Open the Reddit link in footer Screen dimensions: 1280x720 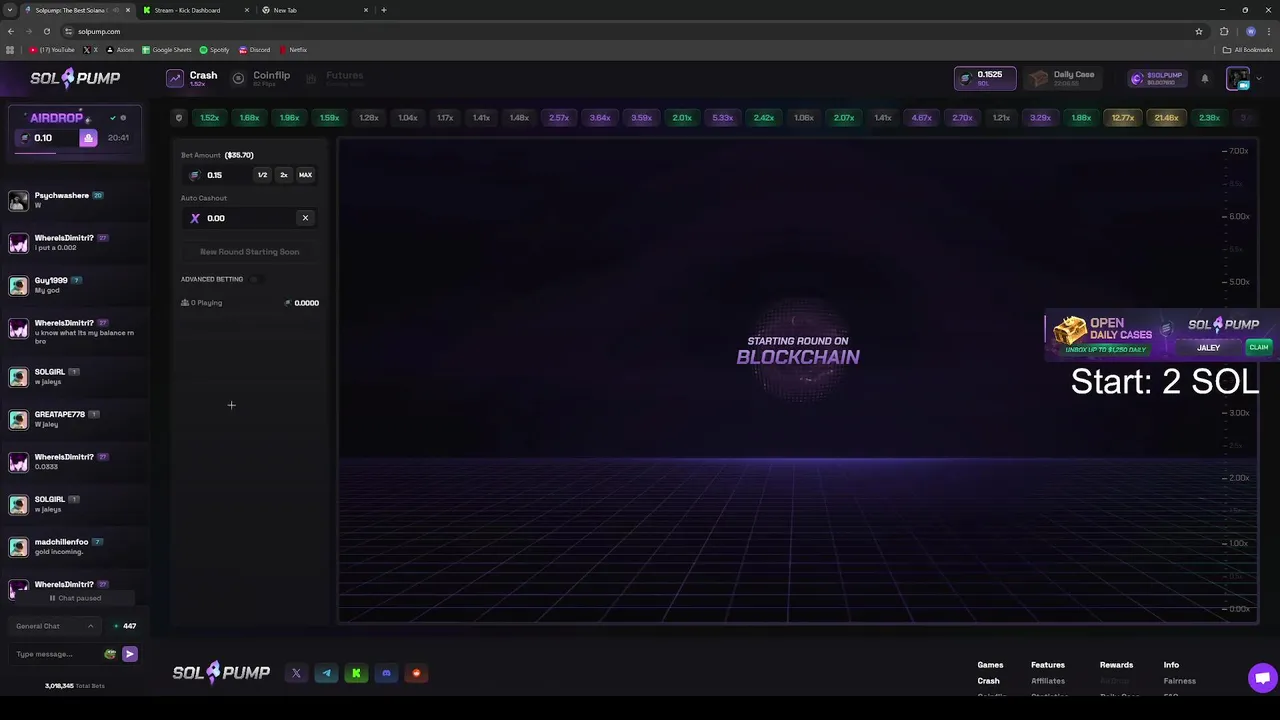pos(416,673)
